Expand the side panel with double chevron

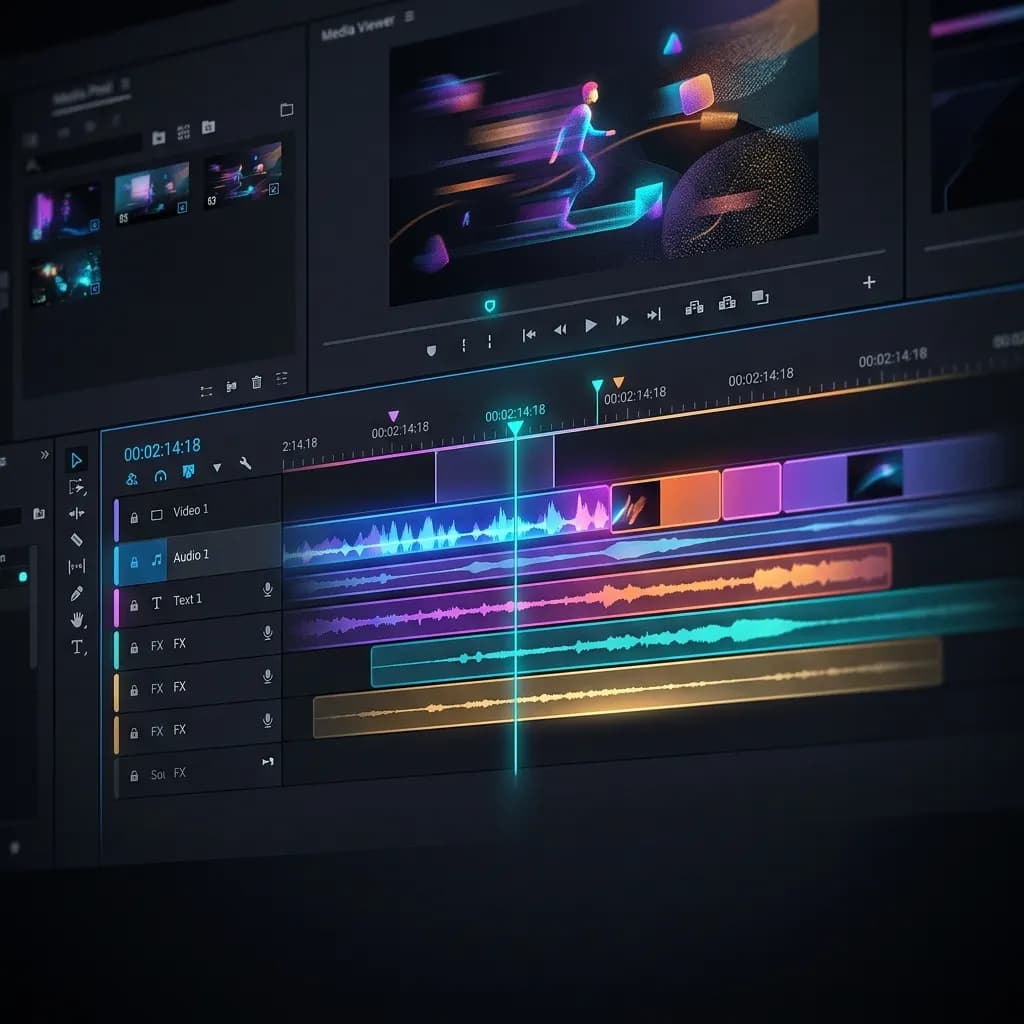point(44,455)
